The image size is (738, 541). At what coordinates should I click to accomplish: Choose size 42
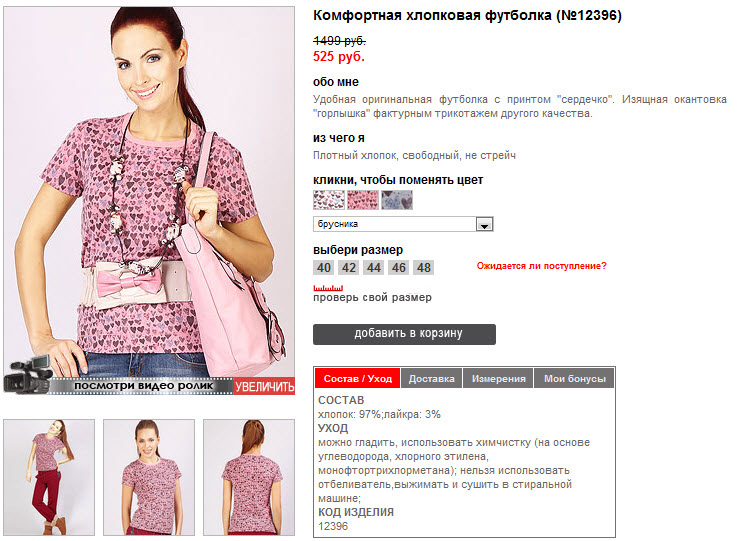349,268
